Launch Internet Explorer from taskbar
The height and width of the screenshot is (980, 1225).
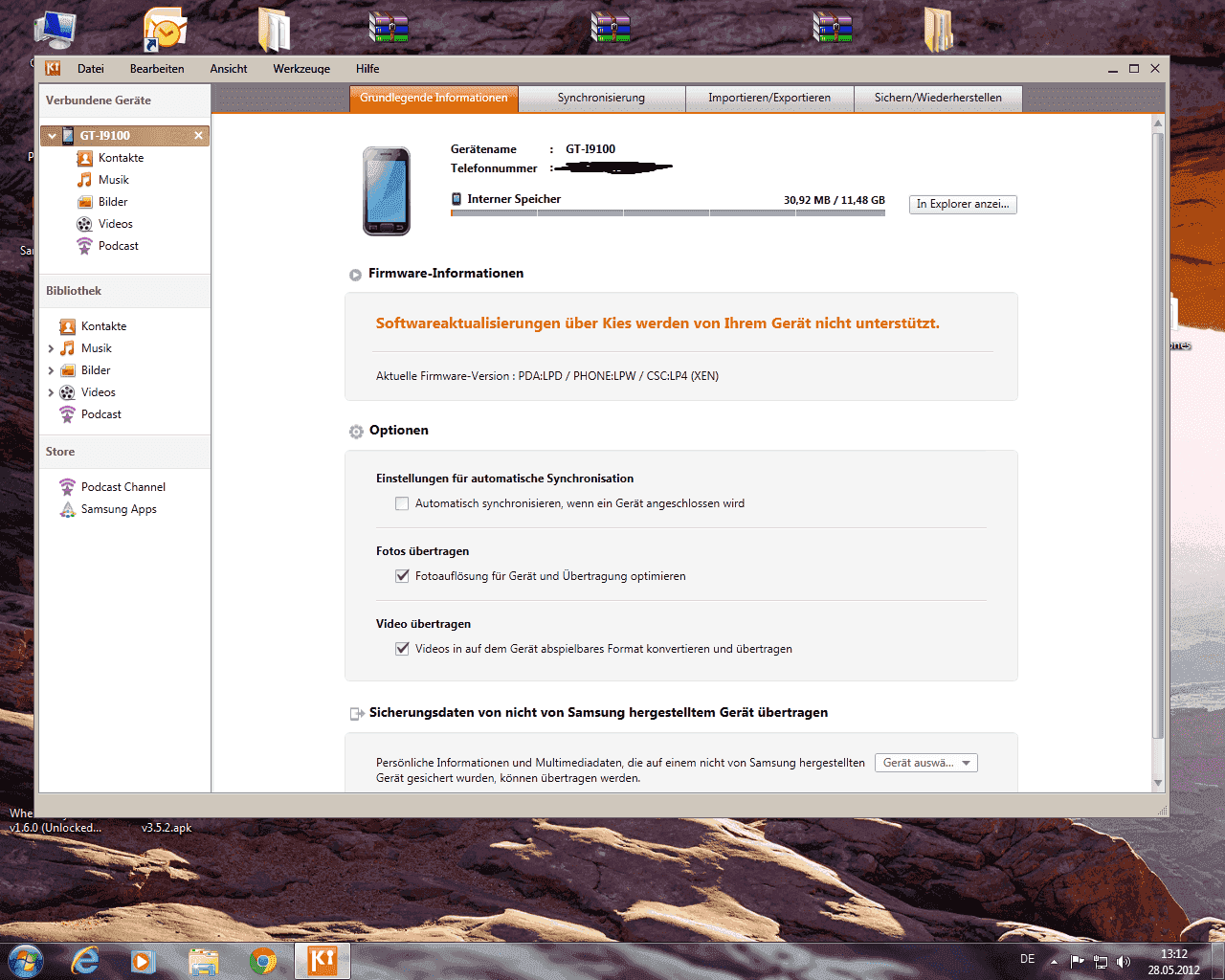click(x=85, y=961)
